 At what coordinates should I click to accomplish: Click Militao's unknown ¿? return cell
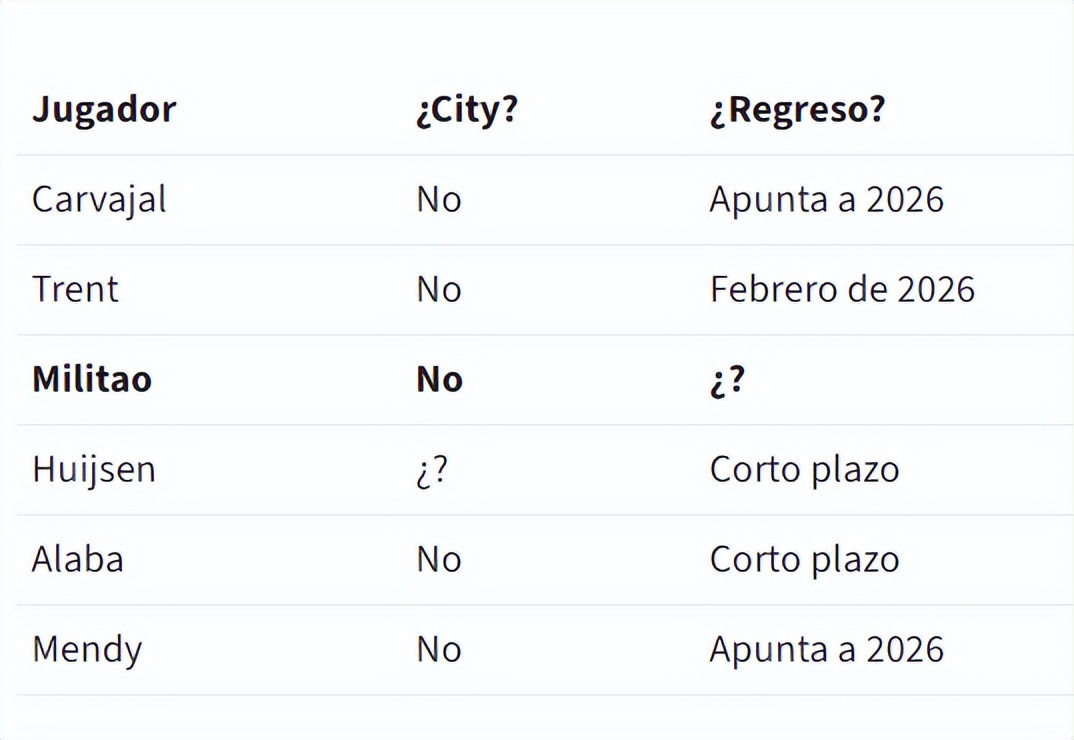[727, 380]
